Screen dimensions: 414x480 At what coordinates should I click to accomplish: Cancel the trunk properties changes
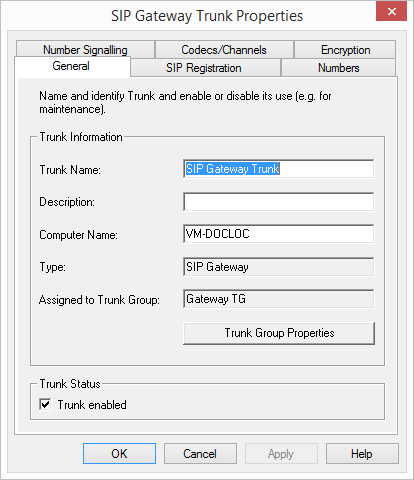200,454
